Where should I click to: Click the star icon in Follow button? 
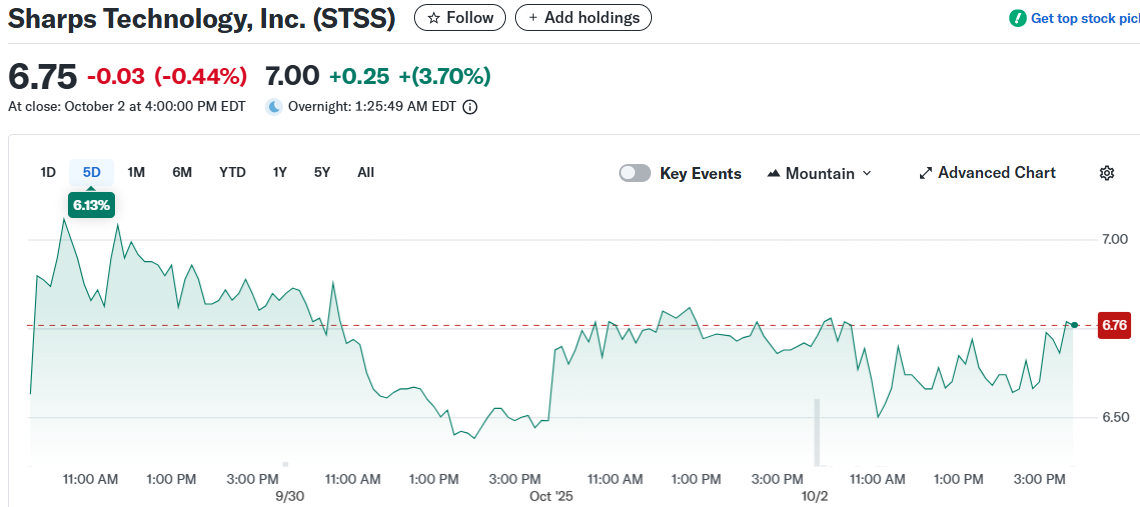[x=433, y=18]
